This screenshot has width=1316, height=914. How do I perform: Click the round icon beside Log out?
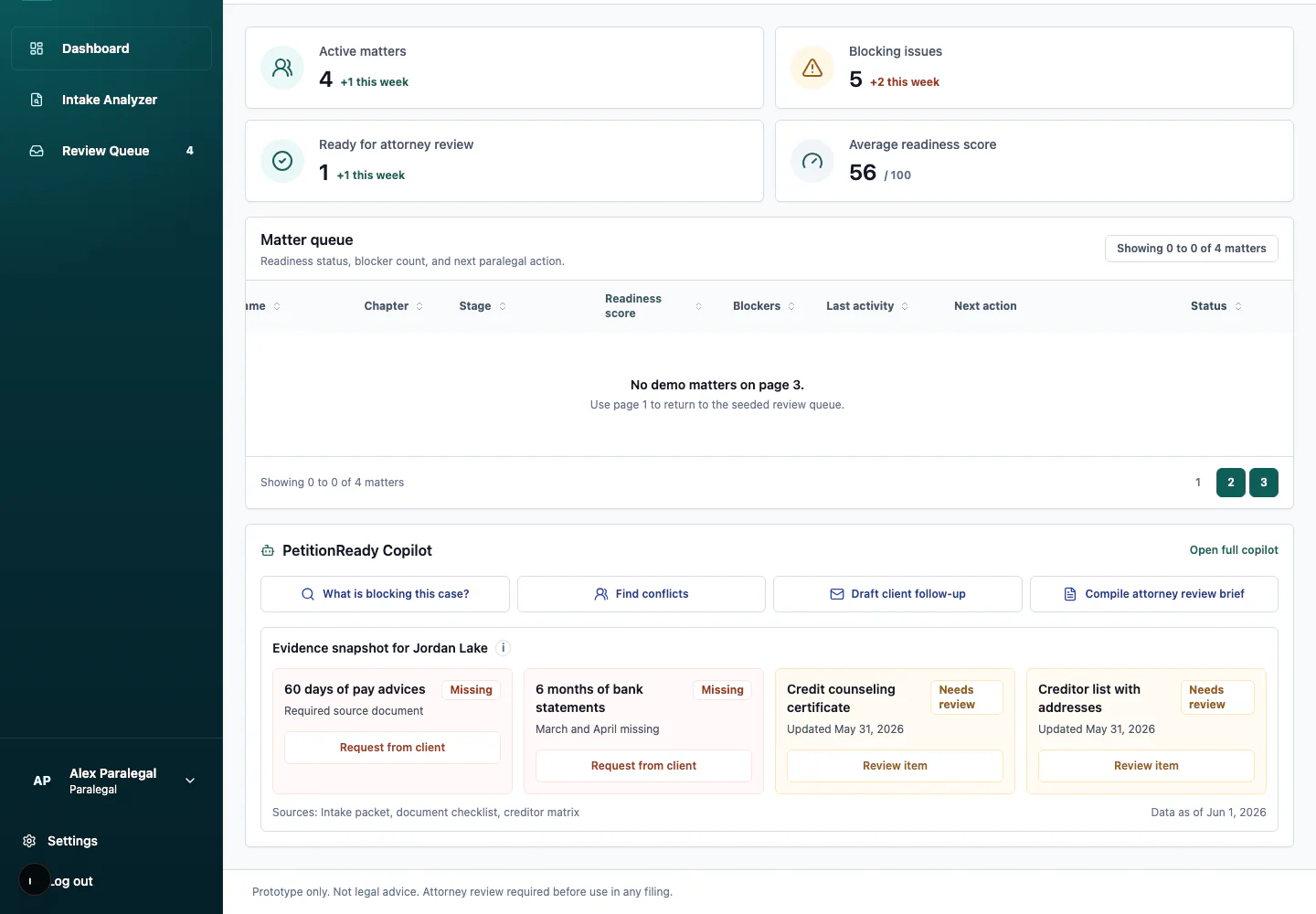(x=35, y=880)
